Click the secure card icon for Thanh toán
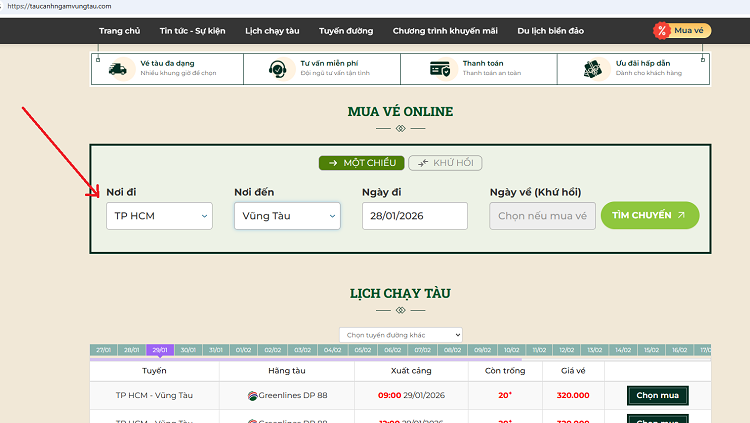Screen dimensions: 750x423 tap(440, 69)
